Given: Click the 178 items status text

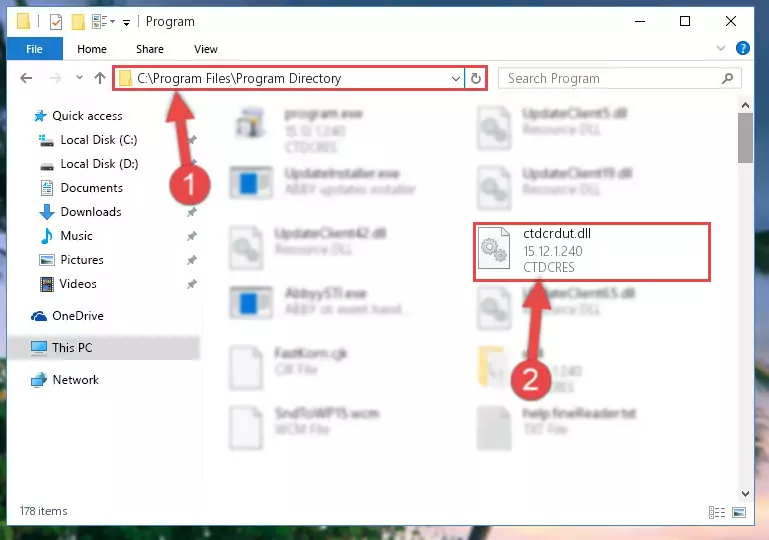Looking at the screenshot, I should [x=43, y=511].
